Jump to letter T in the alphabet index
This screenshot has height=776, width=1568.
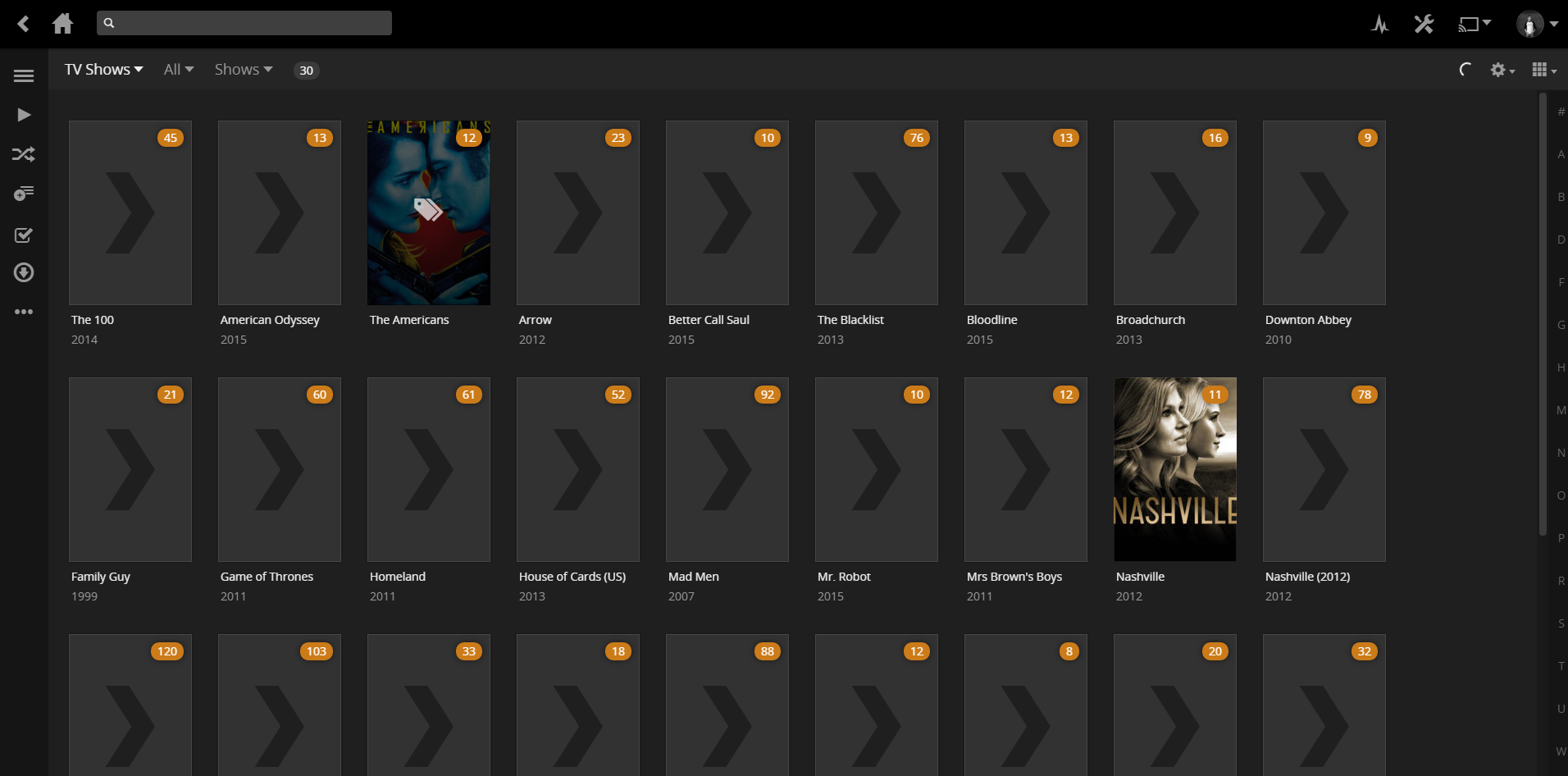[1561, 666]
